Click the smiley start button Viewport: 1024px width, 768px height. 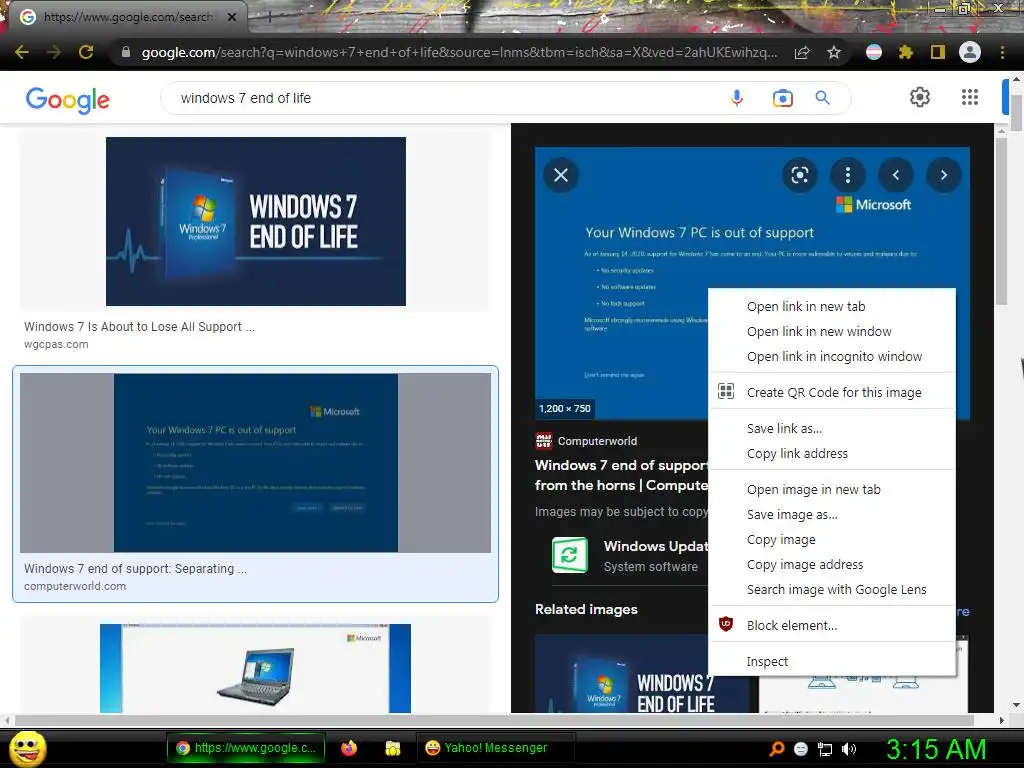[27, 749]
